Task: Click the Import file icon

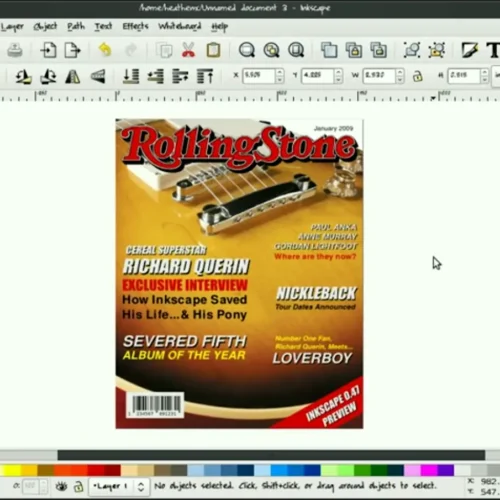Action: (x=49, y=51)
